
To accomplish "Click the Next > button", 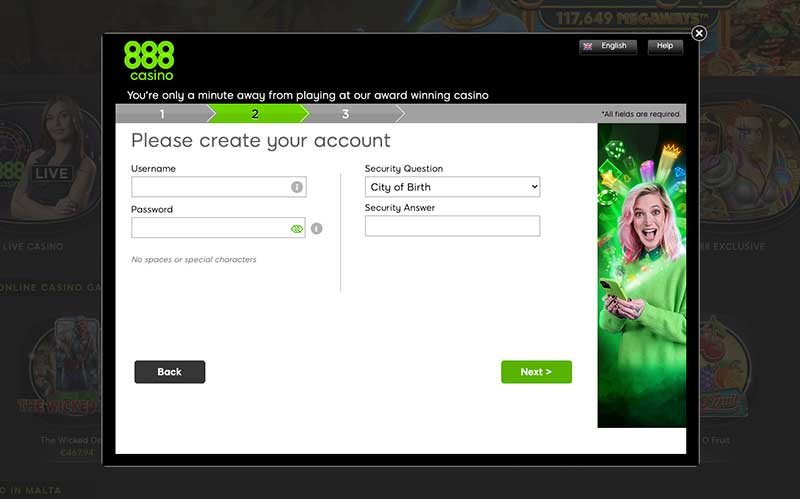I will [x=536, y=372].
